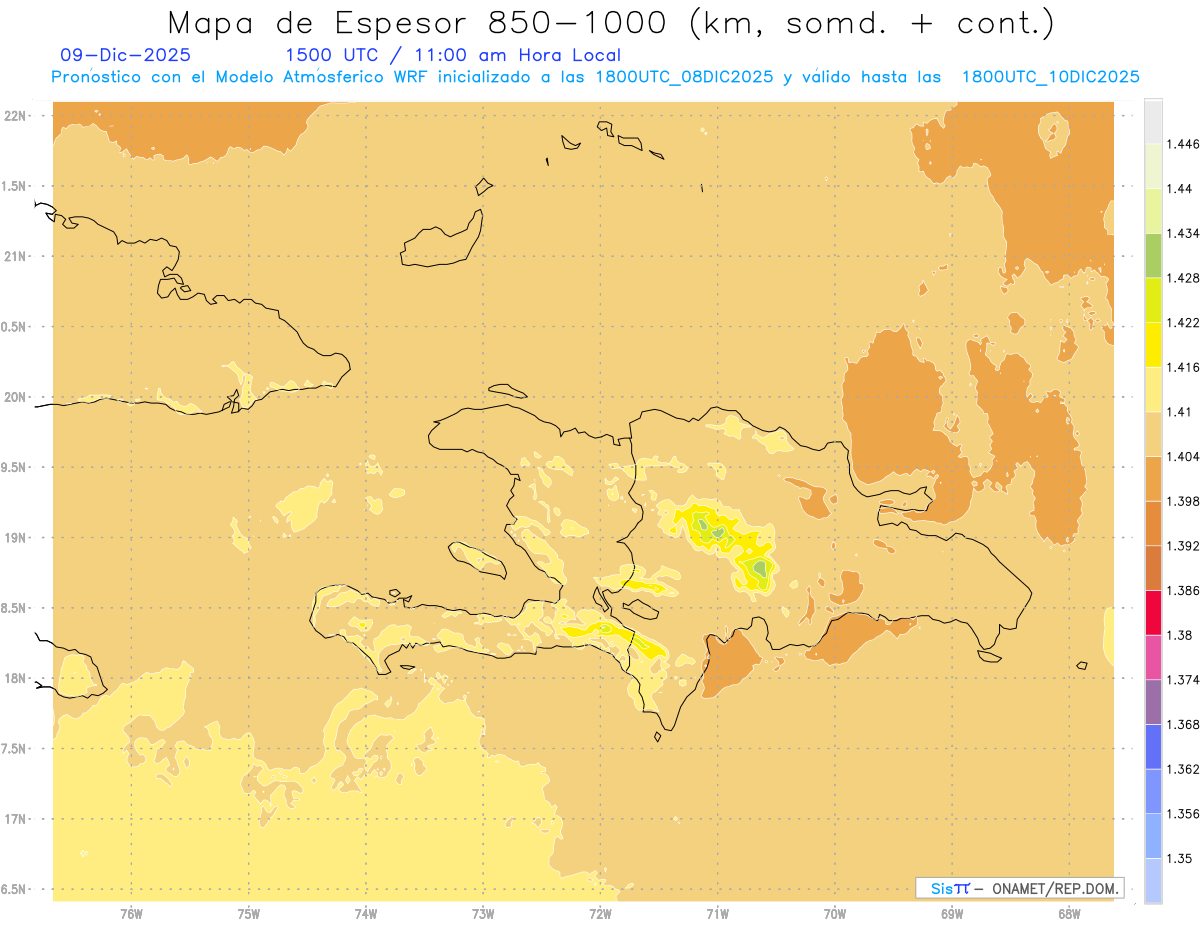Select the colorbar value '1.416'
The height and width of the screenshot is (927, 1200).
click(1185, 367)
